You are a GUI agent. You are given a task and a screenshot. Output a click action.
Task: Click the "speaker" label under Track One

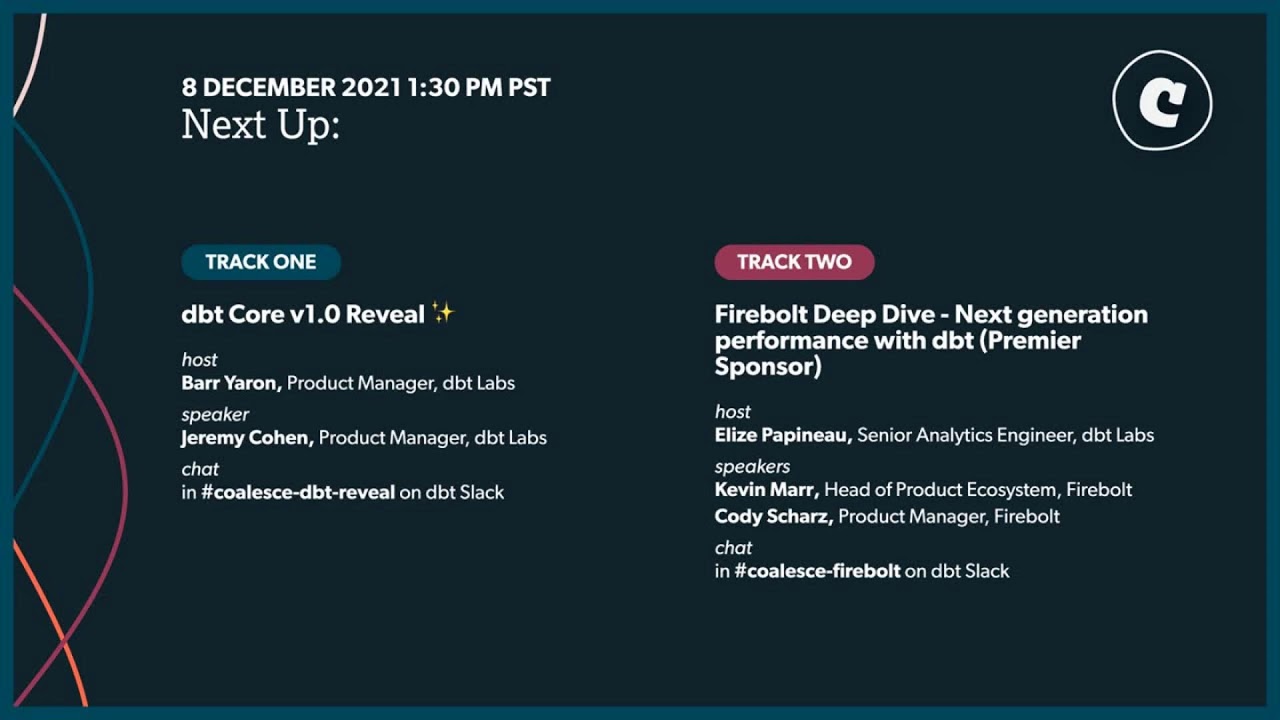tap(215, 414)
